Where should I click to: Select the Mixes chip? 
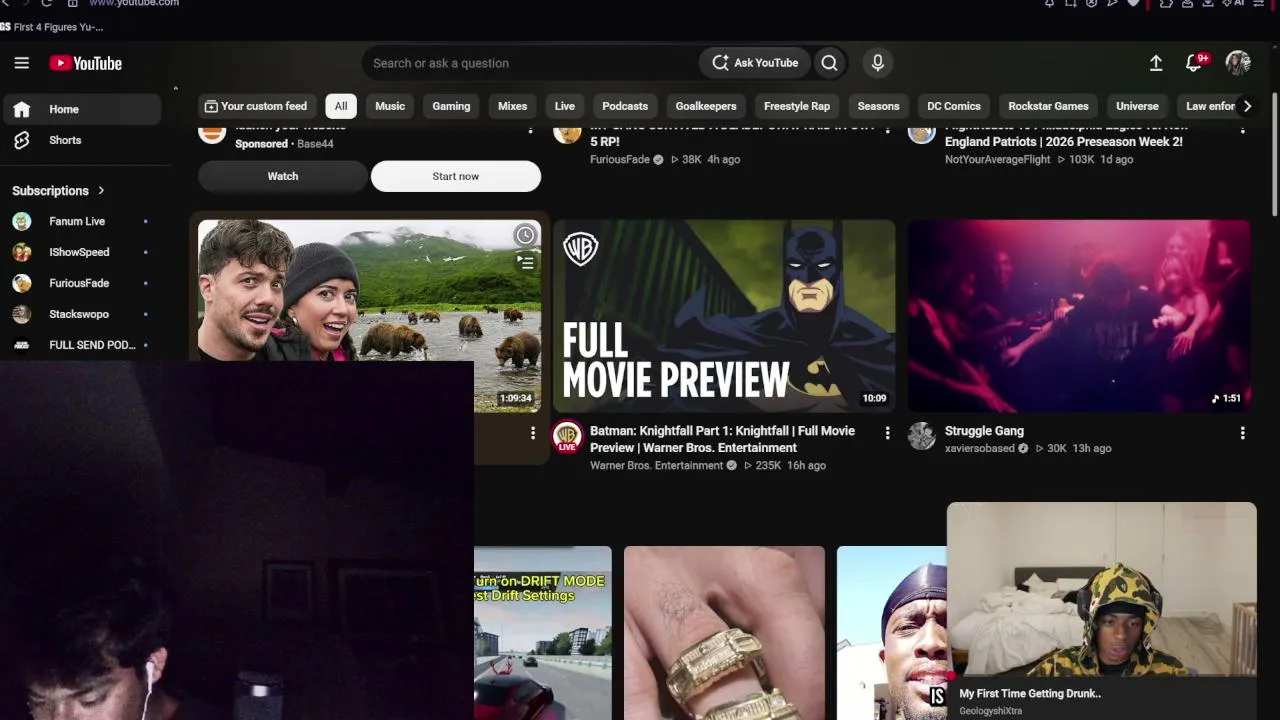pyautogui.click(x=512, y=106)
